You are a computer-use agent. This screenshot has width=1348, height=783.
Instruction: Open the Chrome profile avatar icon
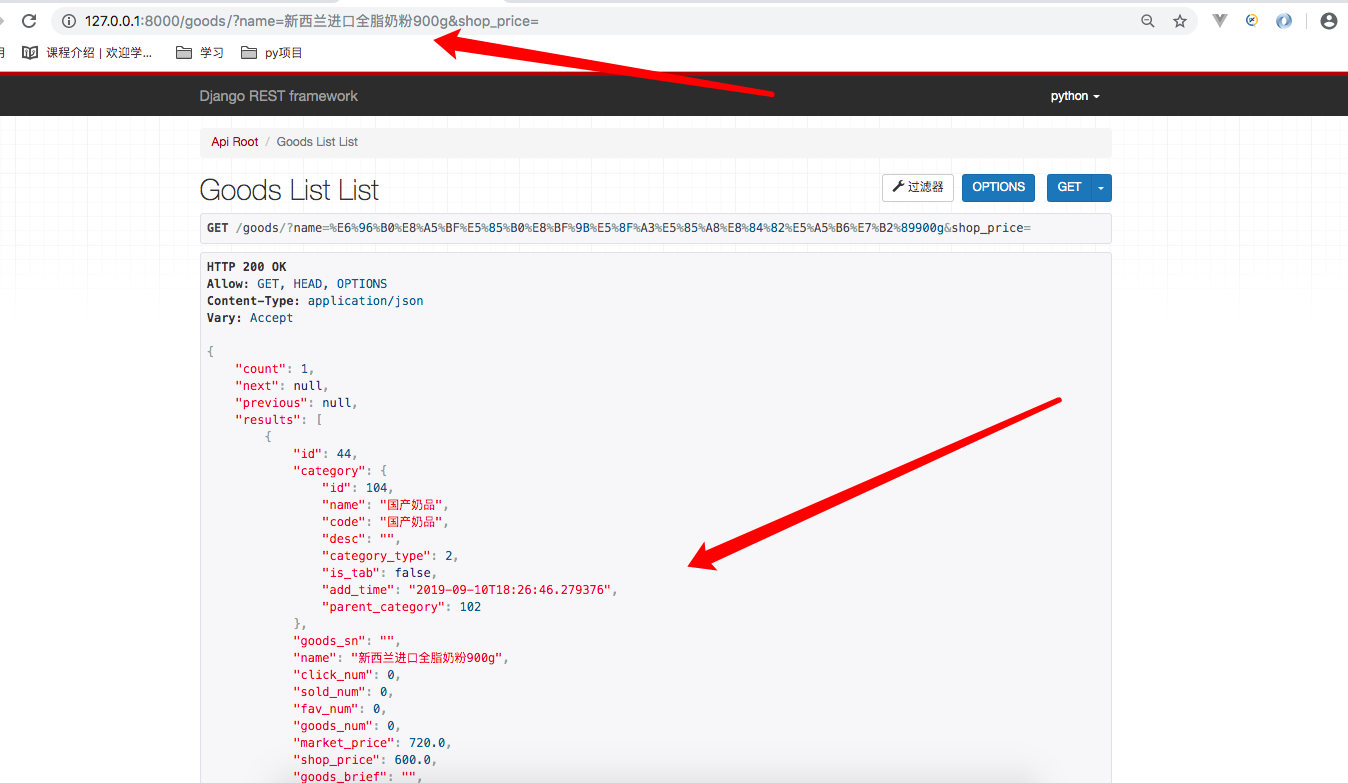point(1329,21)
